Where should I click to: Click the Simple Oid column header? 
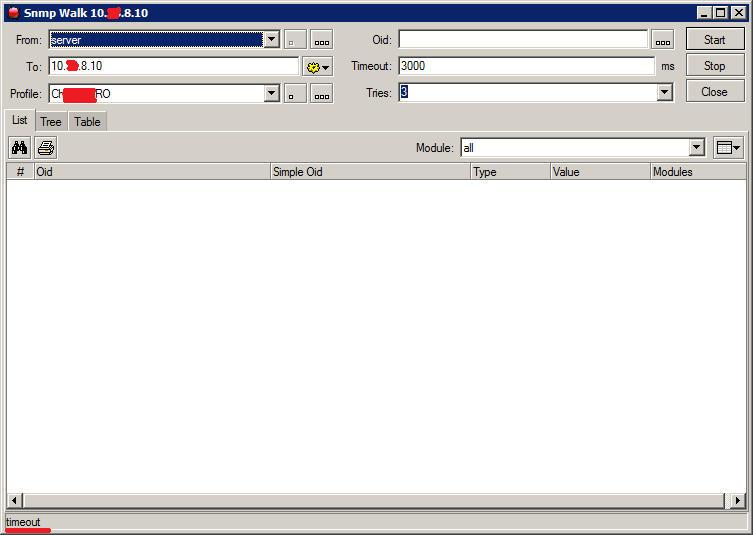[x=371, y=171]
